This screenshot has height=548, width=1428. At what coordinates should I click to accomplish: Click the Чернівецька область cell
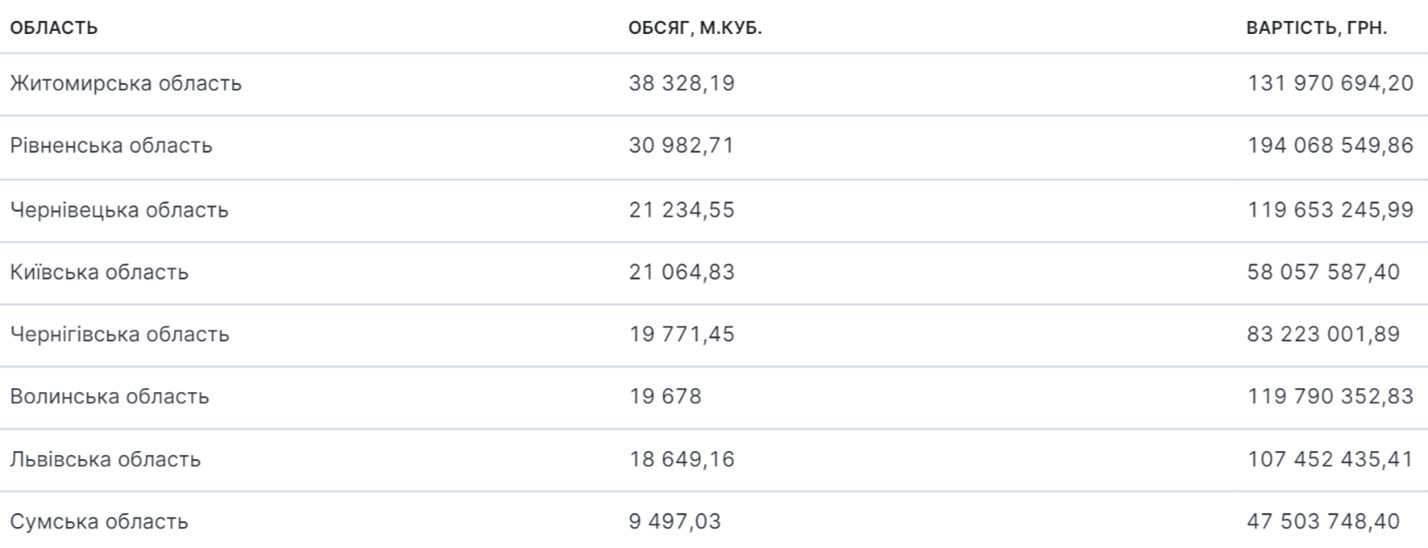(x=119, y=210)
